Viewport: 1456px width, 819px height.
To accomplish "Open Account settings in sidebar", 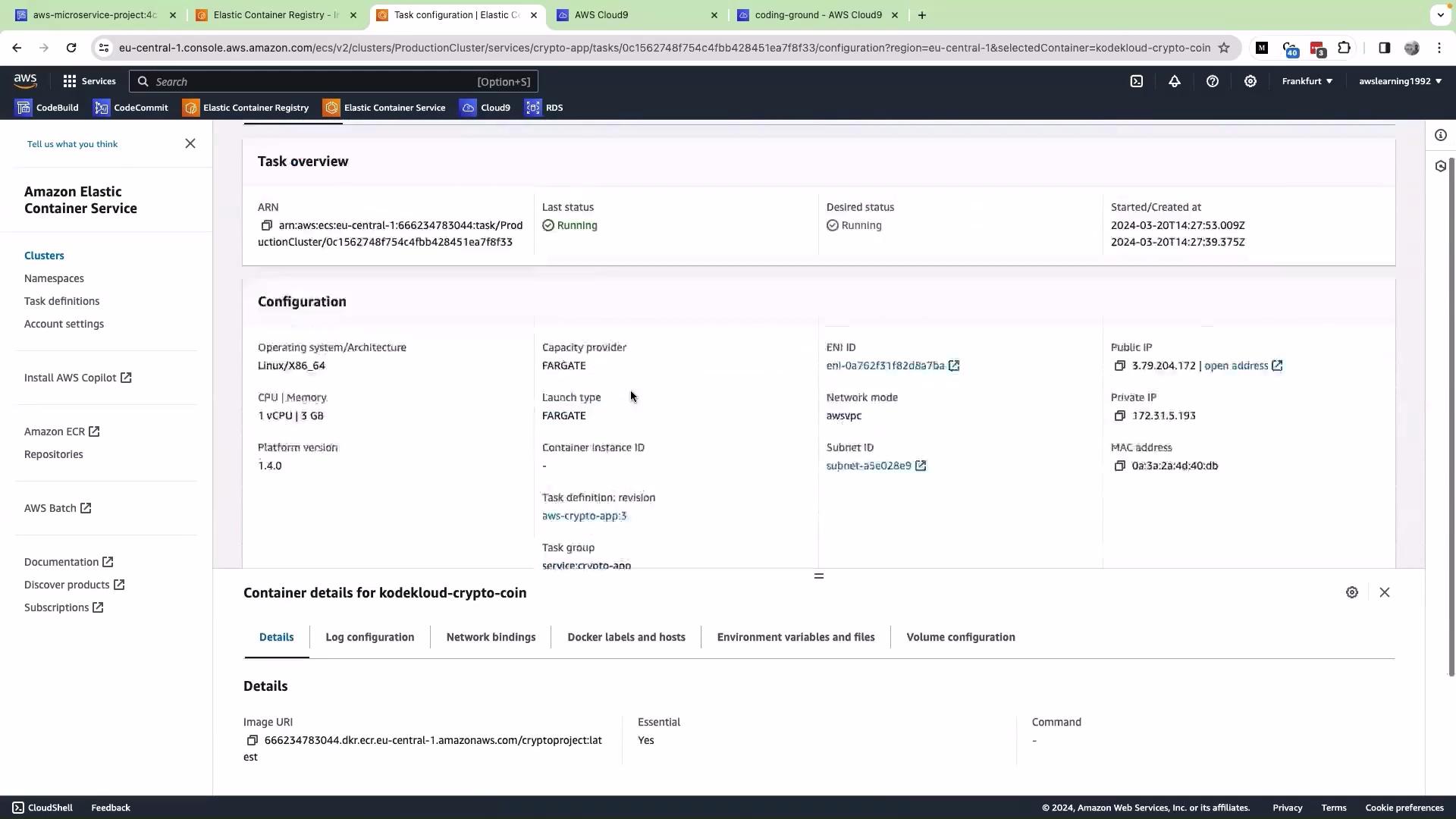I will pos(64,324).
